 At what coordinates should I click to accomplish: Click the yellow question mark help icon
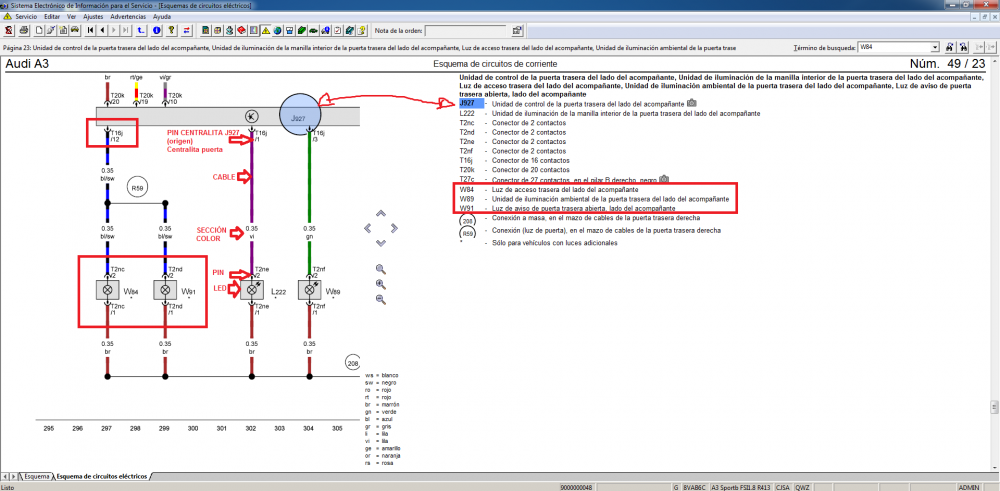coord(172,30)
